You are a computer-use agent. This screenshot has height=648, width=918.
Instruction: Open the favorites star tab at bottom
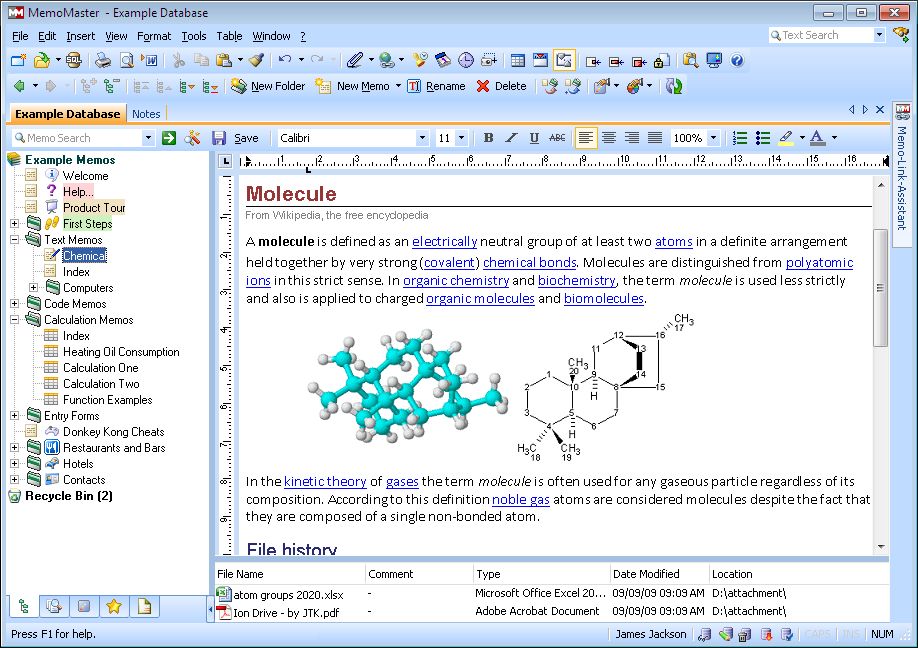(114, 606)
